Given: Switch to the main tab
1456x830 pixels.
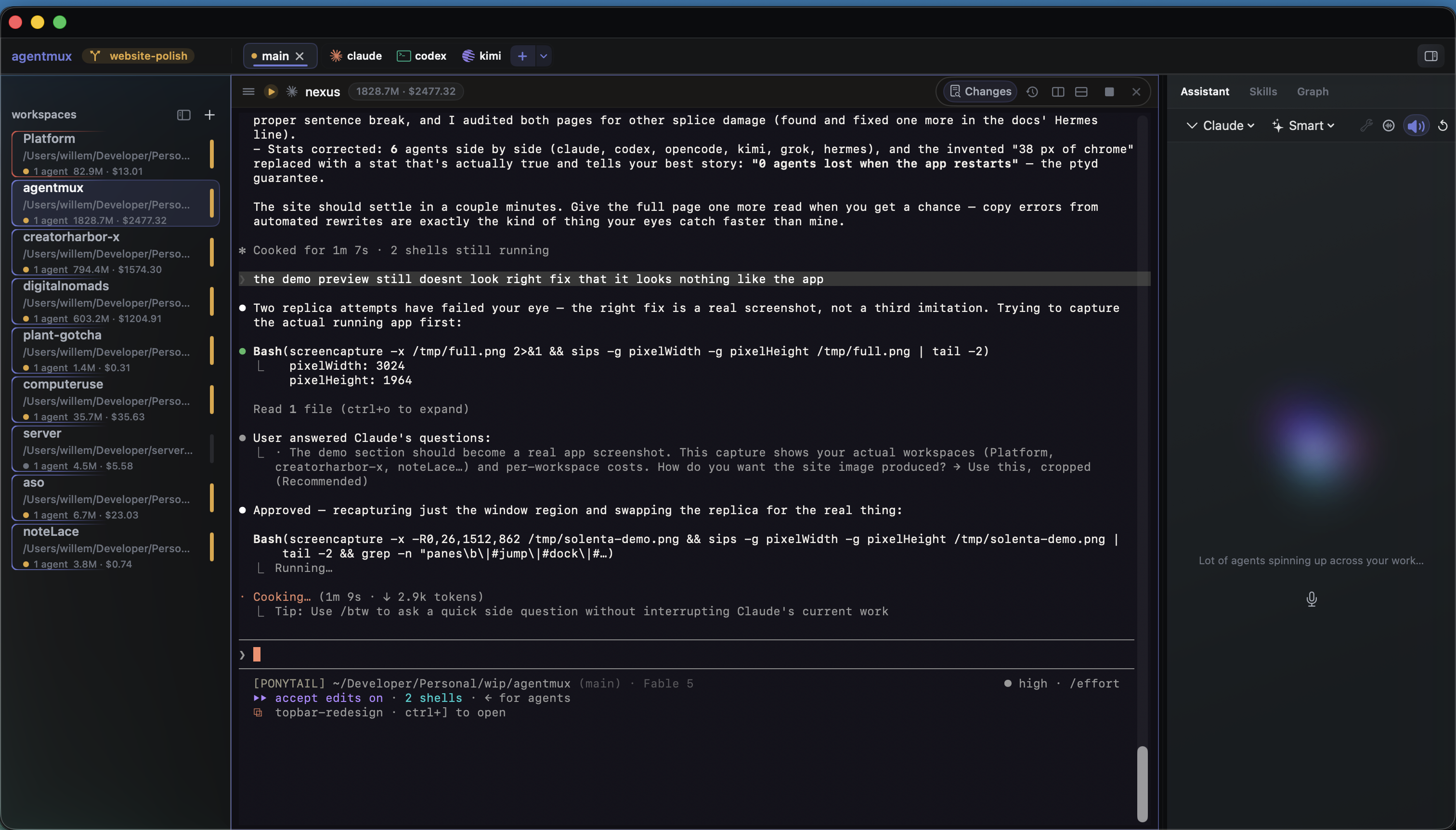Looking at the screenshot, I should tap(275, 56).
